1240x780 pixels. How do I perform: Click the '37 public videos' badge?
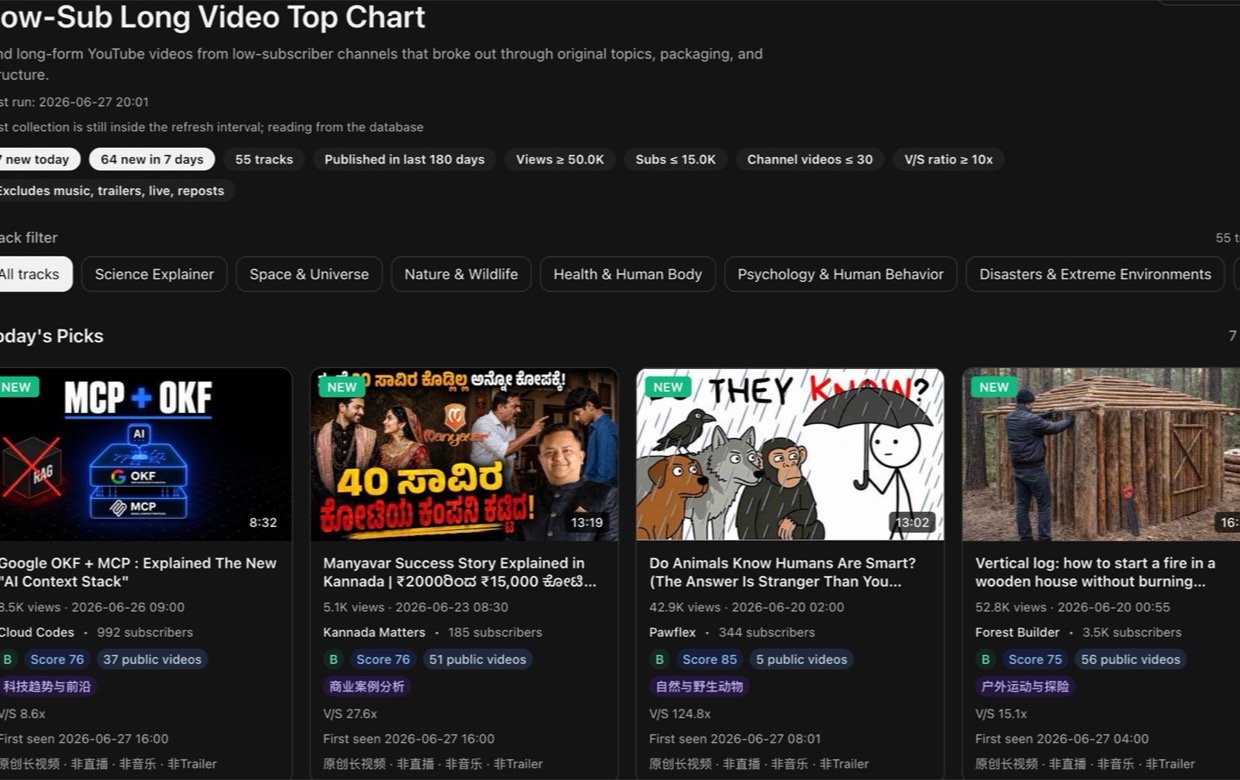point(153,659)
